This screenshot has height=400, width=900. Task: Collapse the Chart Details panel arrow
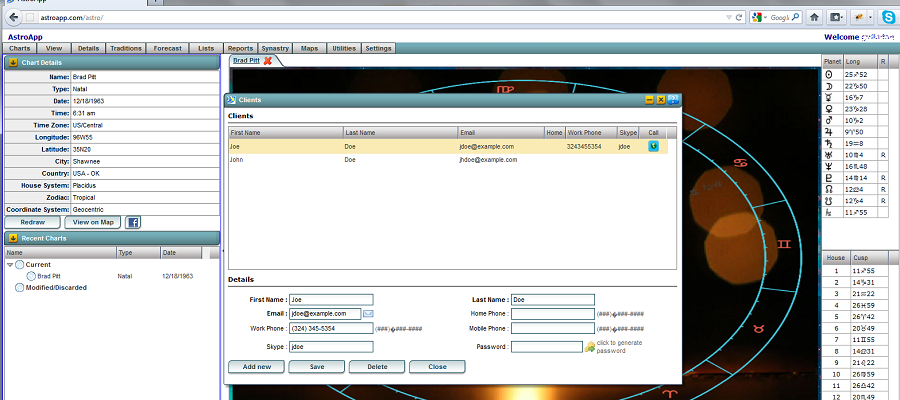[12, 62]
